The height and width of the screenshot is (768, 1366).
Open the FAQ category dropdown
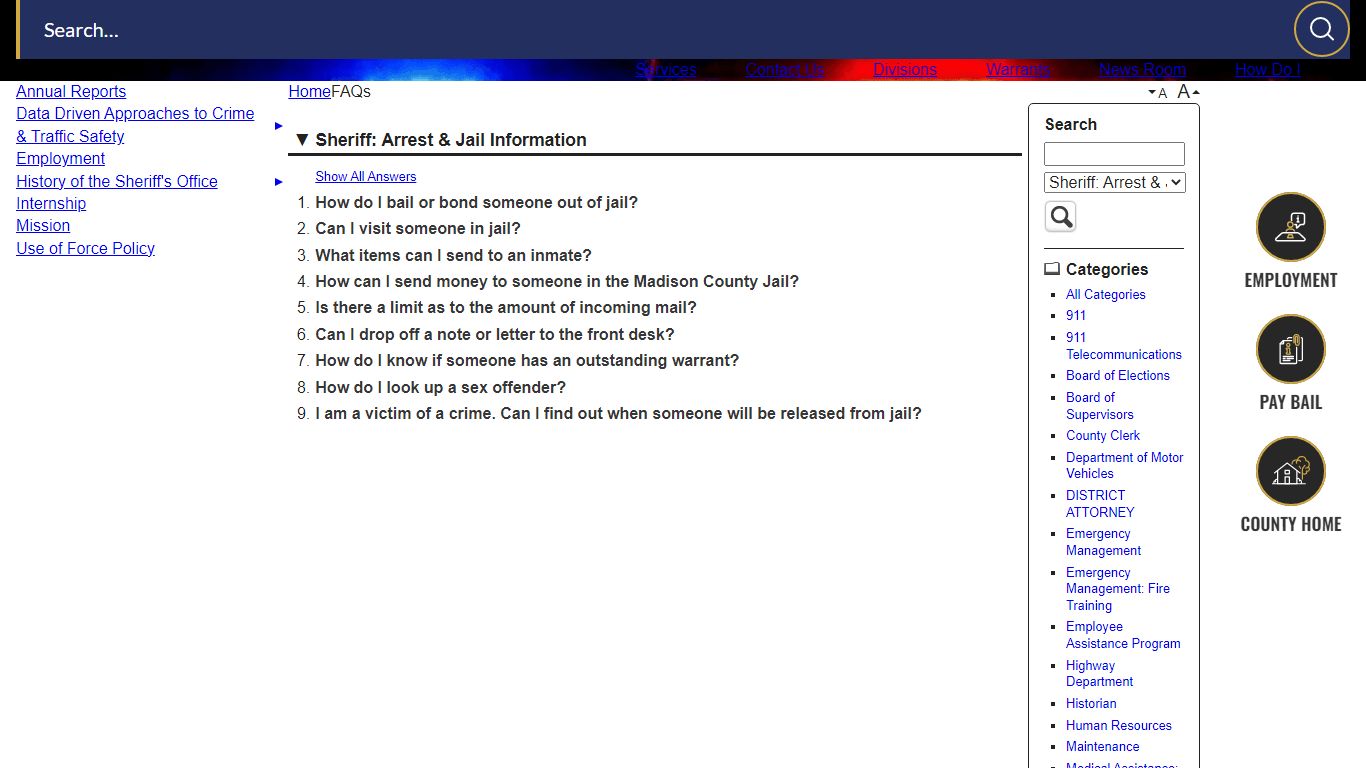tap(1115, 182)
